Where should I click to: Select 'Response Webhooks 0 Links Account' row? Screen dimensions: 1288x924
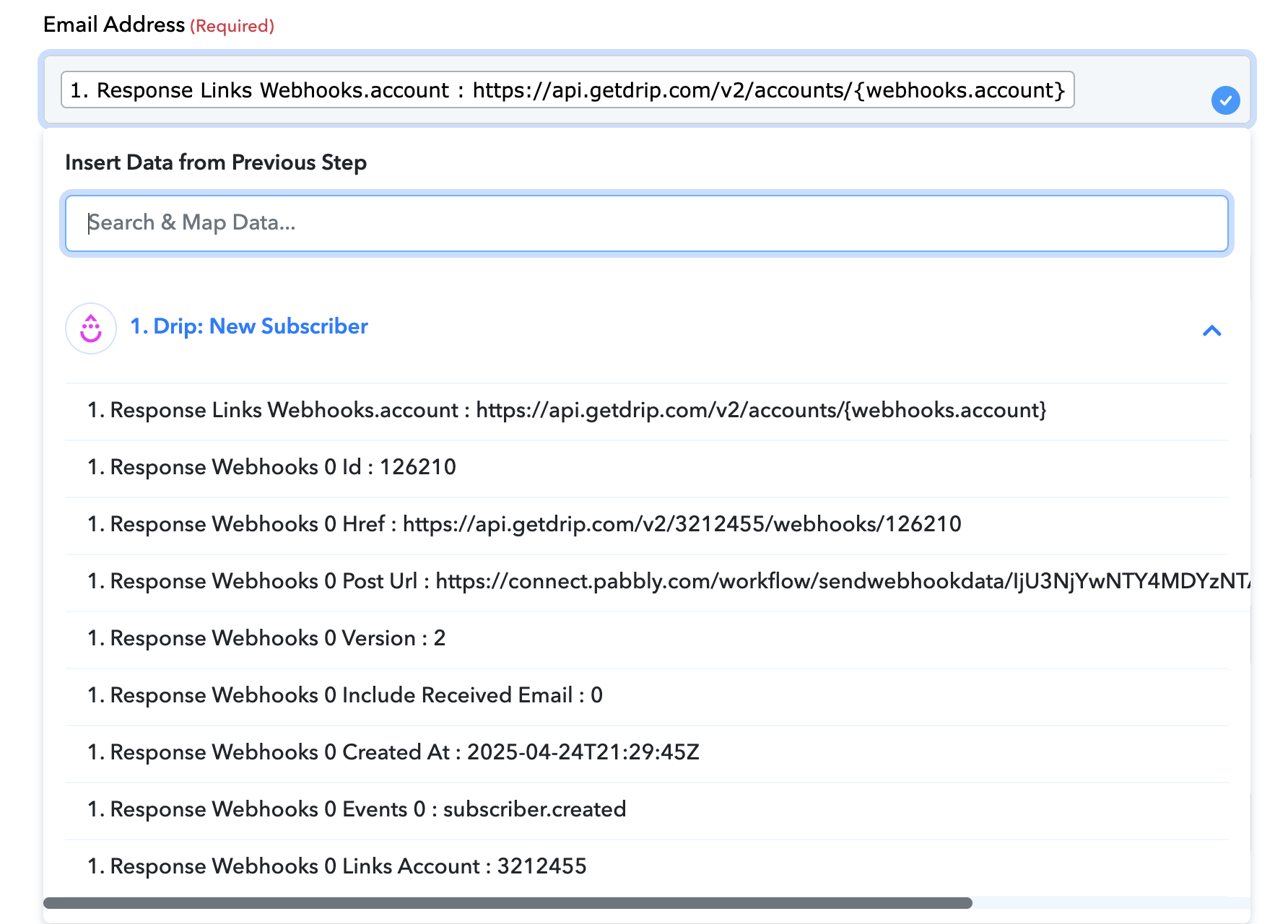pyautogui.click(x=647, y=867)
